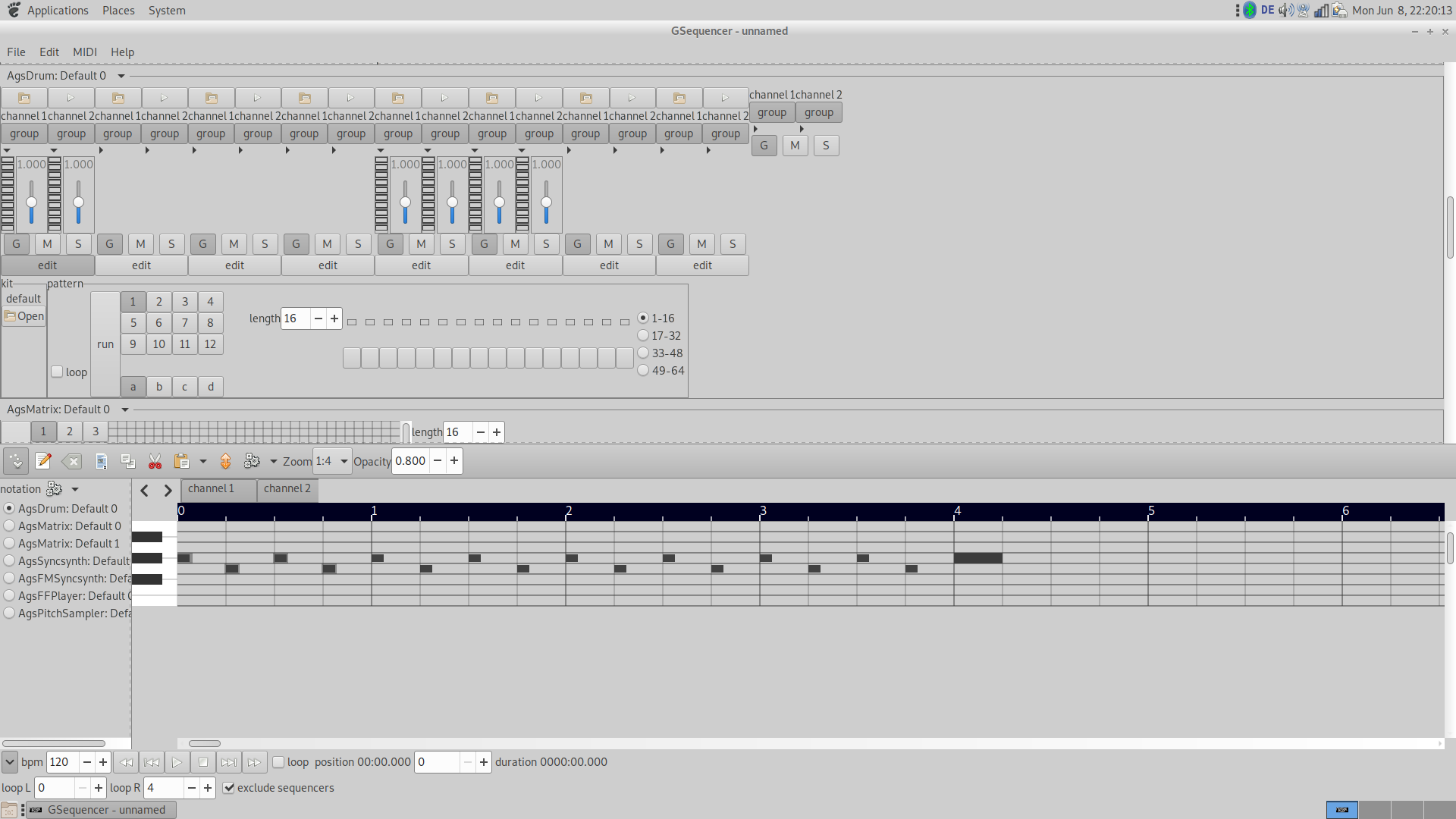Click the paste clipboard icon
Screen dimensions: 1456x819
181,461
